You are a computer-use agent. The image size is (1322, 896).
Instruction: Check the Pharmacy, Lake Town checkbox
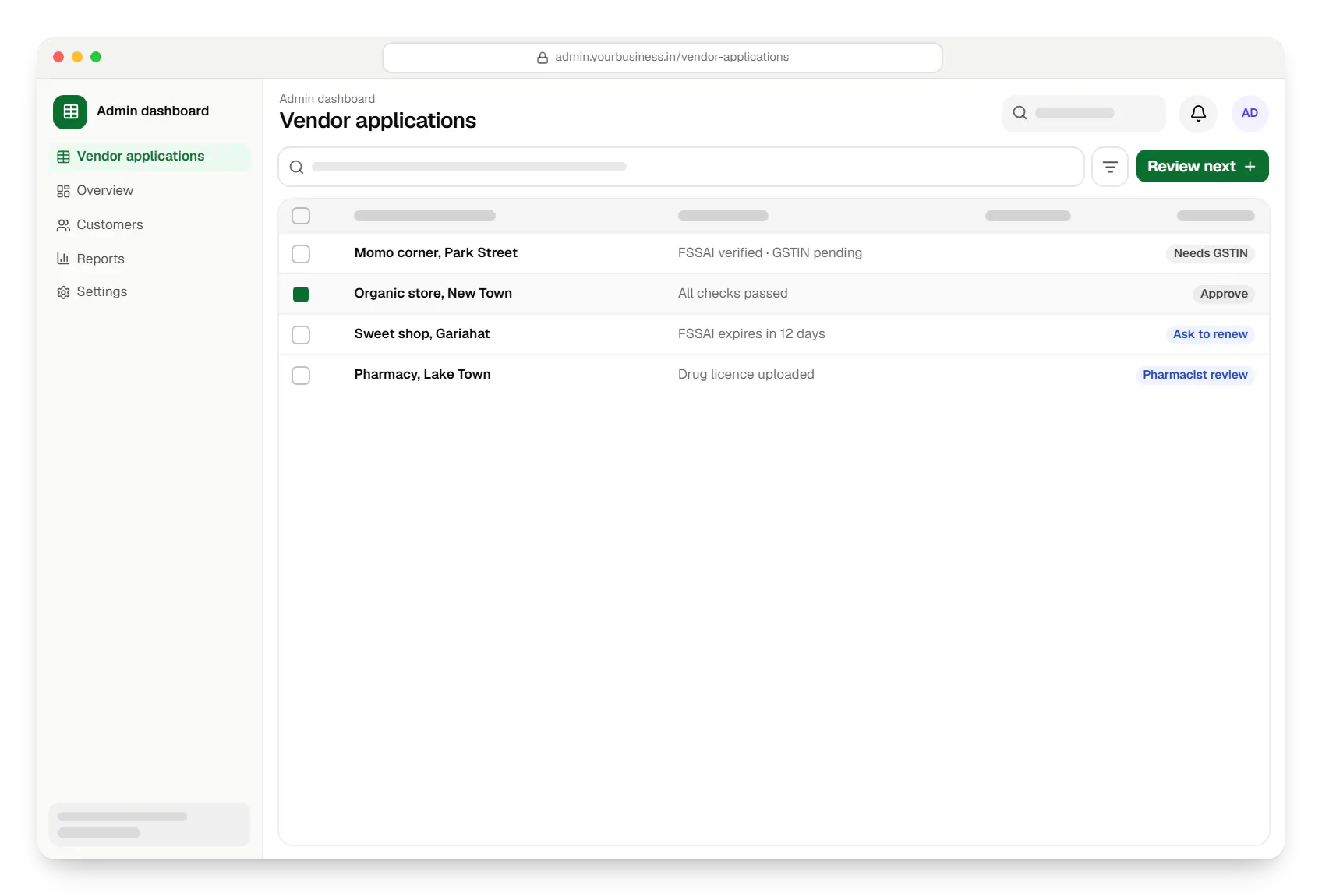(x=301, y=376)
